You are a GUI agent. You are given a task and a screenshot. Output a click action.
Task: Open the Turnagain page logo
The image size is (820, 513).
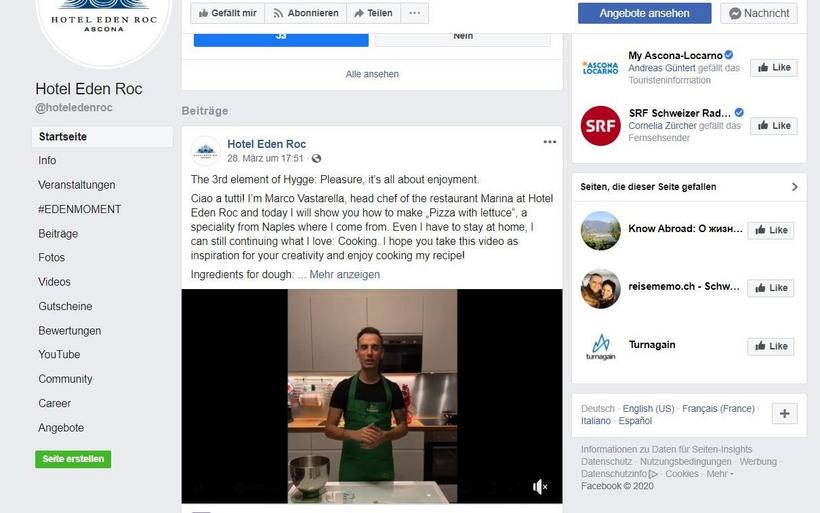(x=600, y=346)
